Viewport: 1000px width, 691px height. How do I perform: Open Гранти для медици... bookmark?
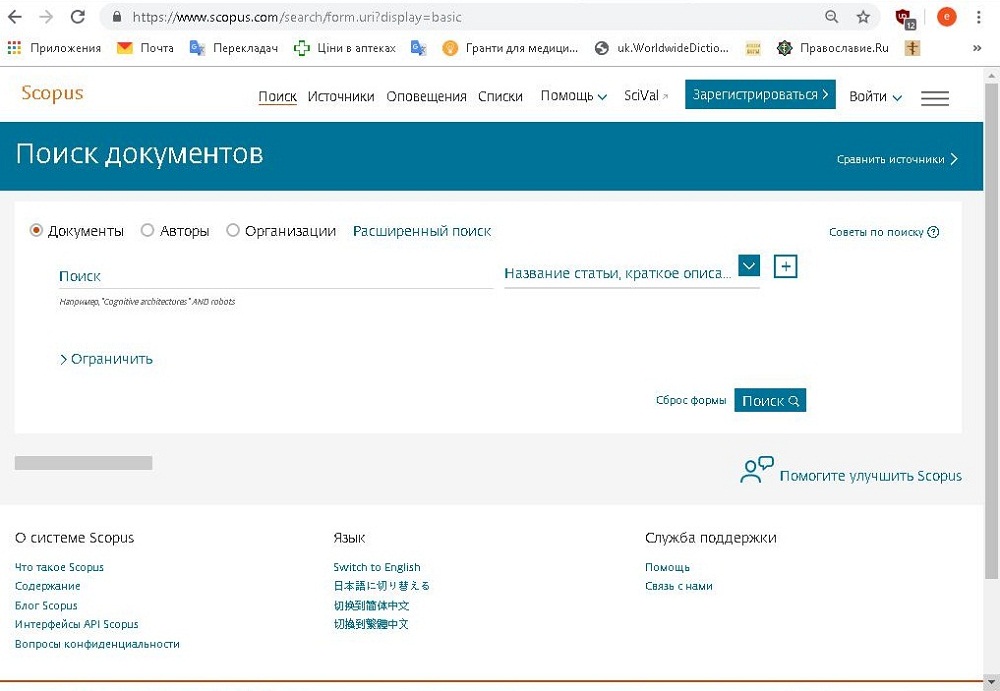click(510, 48)
